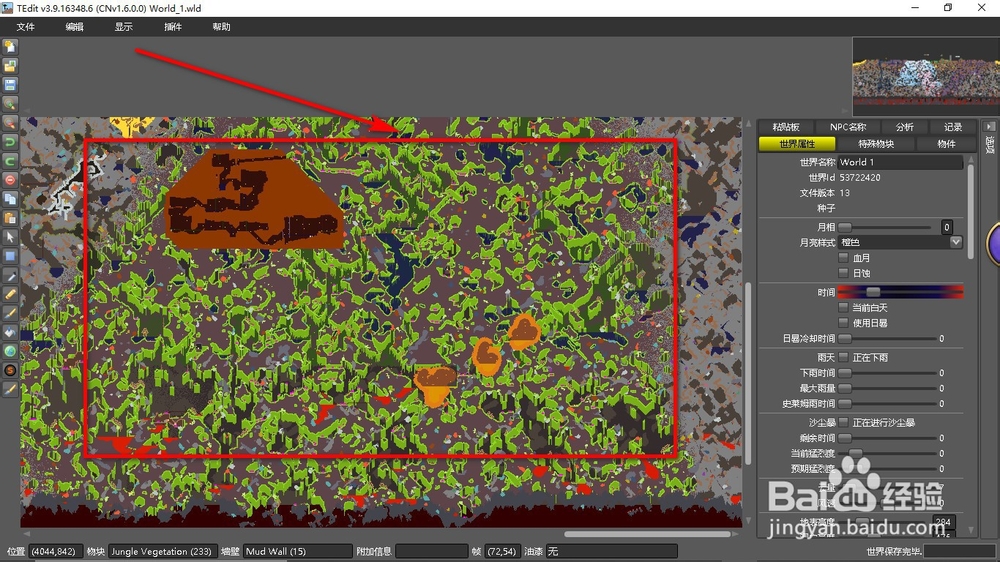This screenshot has height=562, width=1000.
Task: Click the Copy selection icon
Action: (x=10, y=199)
